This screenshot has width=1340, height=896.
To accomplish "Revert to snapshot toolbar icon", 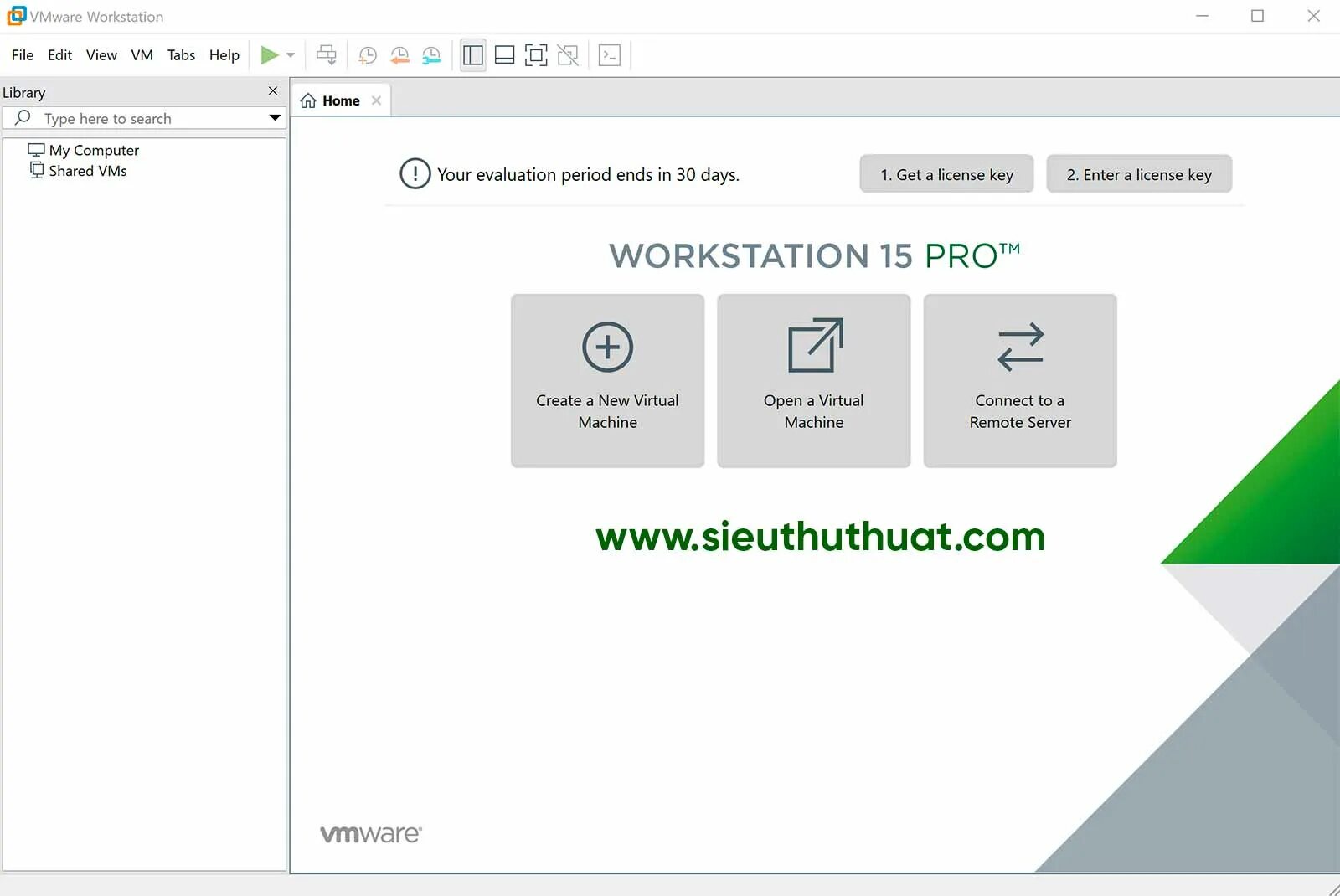I will [x=399, y=55].
